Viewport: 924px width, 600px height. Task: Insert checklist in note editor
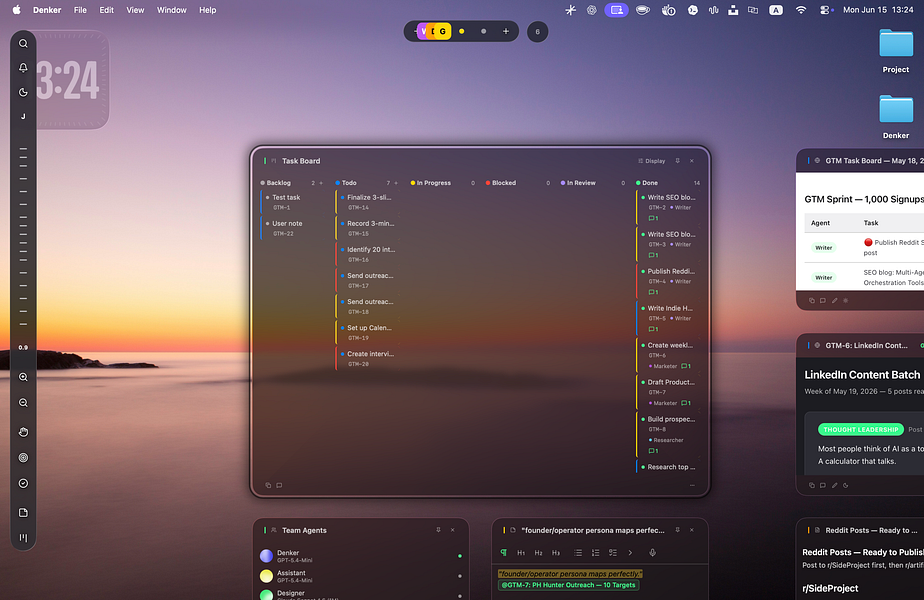pyautogui.click(x=613, y=553)
